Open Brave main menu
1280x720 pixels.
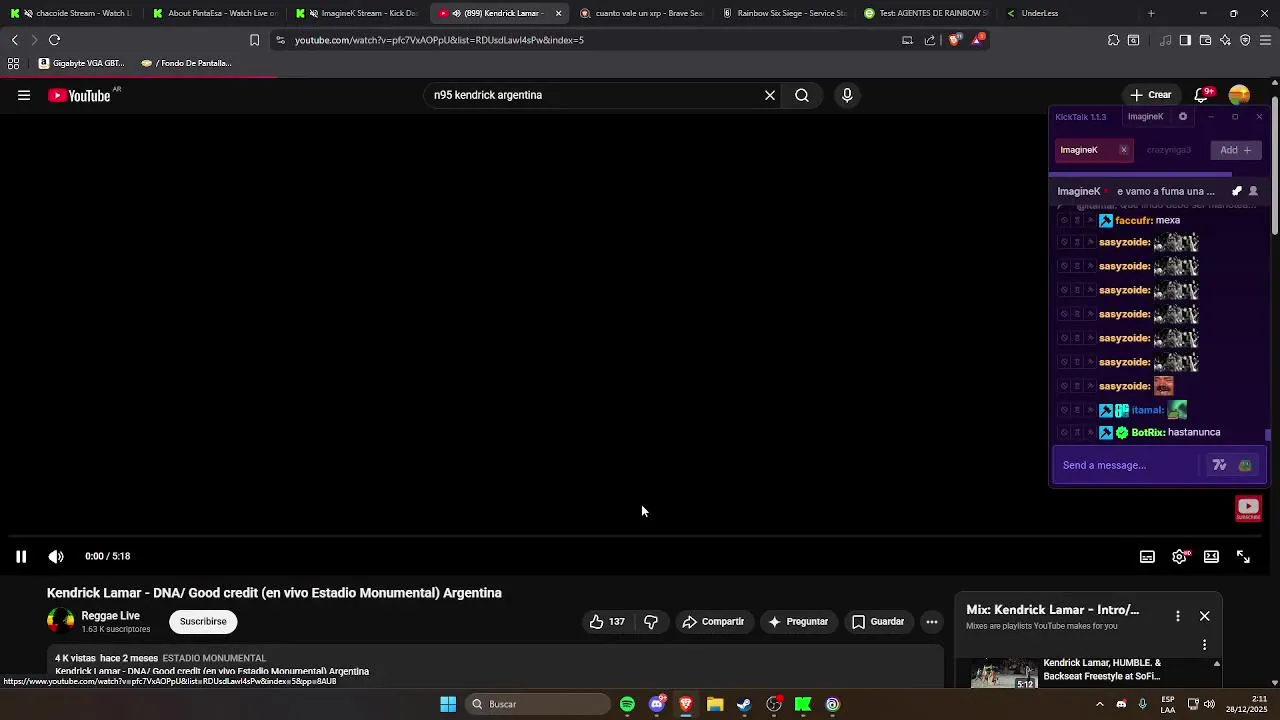point(1266,40)
